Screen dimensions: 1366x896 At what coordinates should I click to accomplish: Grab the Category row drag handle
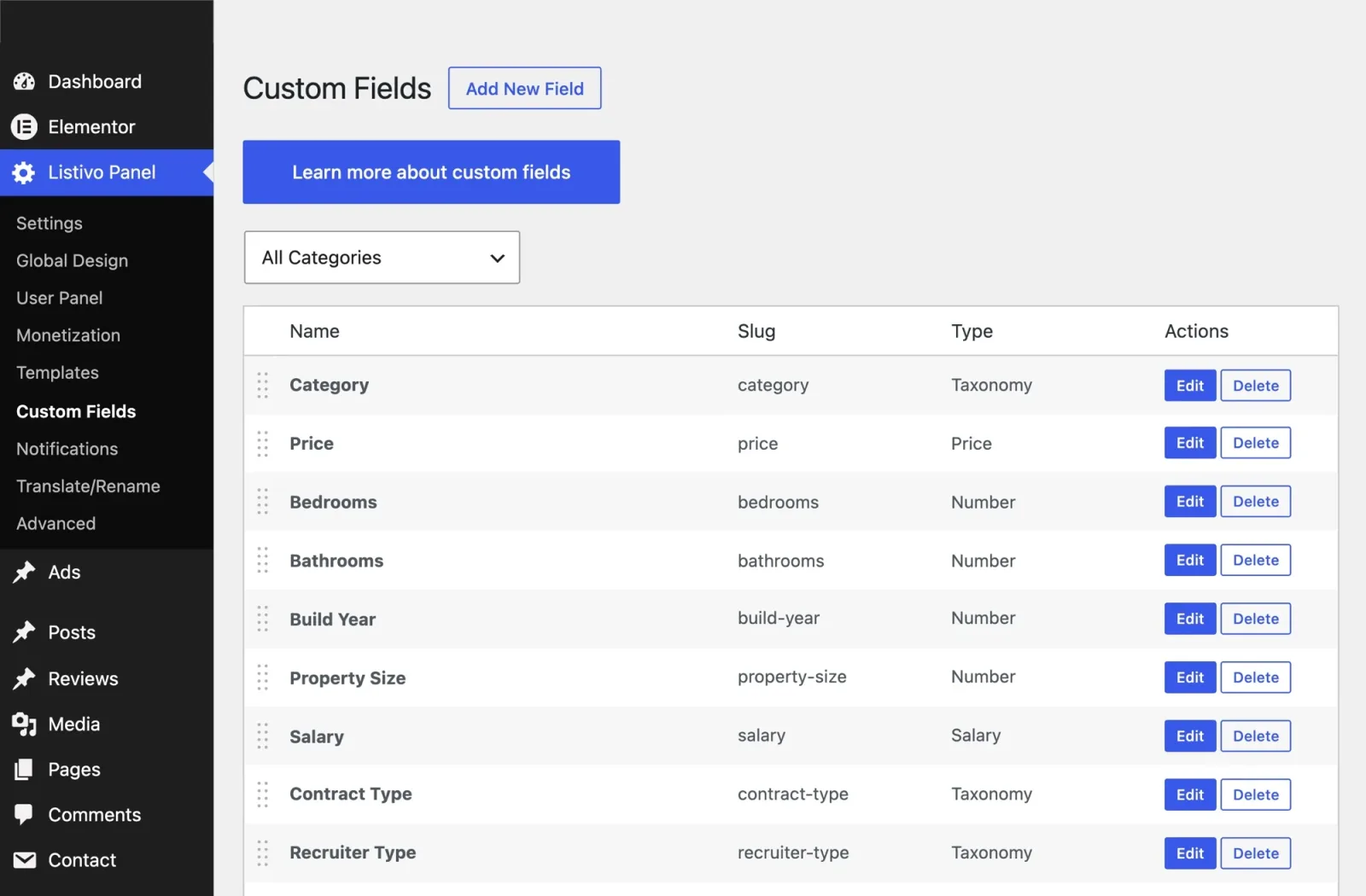click(x=263, y=386)
